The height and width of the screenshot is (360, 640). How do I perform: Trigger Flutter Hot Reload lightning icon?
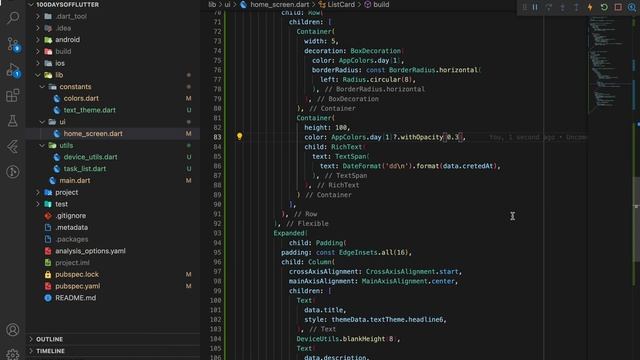point(590,7)
